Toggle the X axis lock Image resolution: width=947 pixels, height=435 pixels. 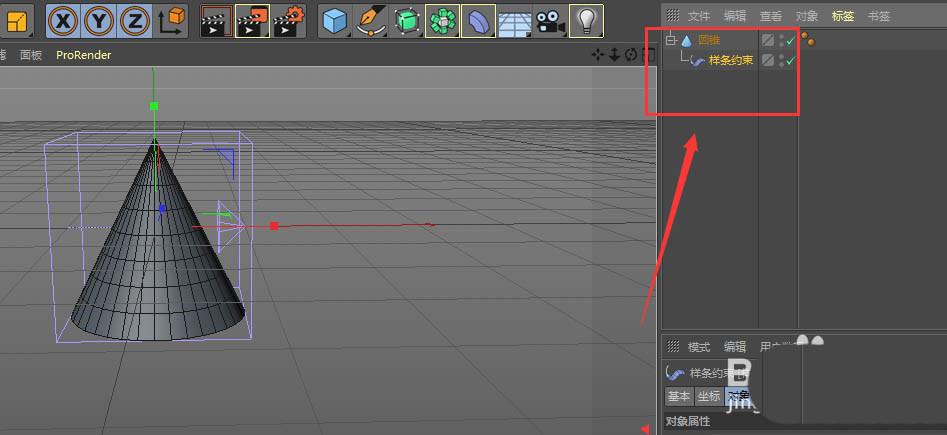coord(63,21)
